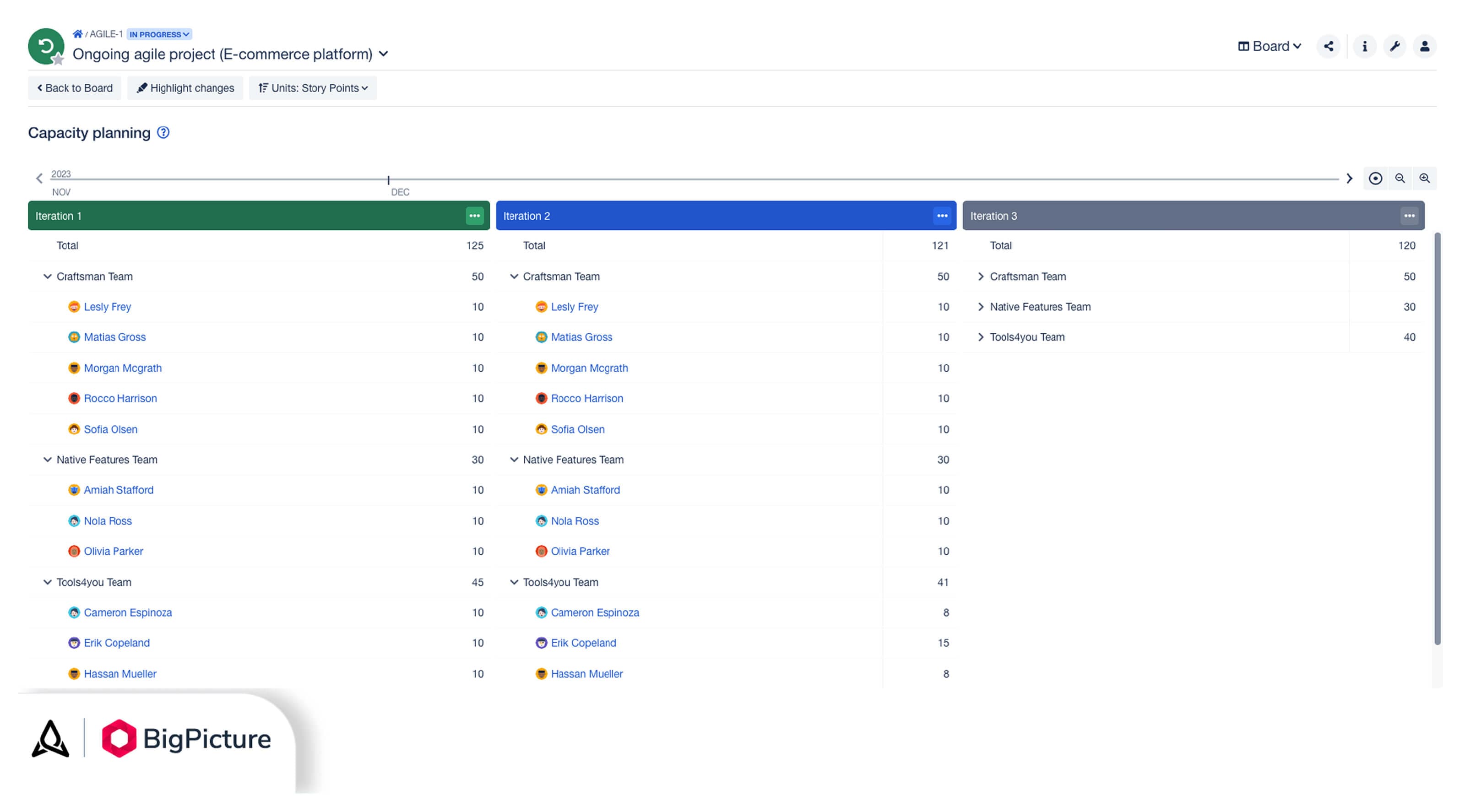This screenshot has height=812, width=1465.
Task: Click Hassan Mueller avatar in Iteration 2
Action: point(541,674)
